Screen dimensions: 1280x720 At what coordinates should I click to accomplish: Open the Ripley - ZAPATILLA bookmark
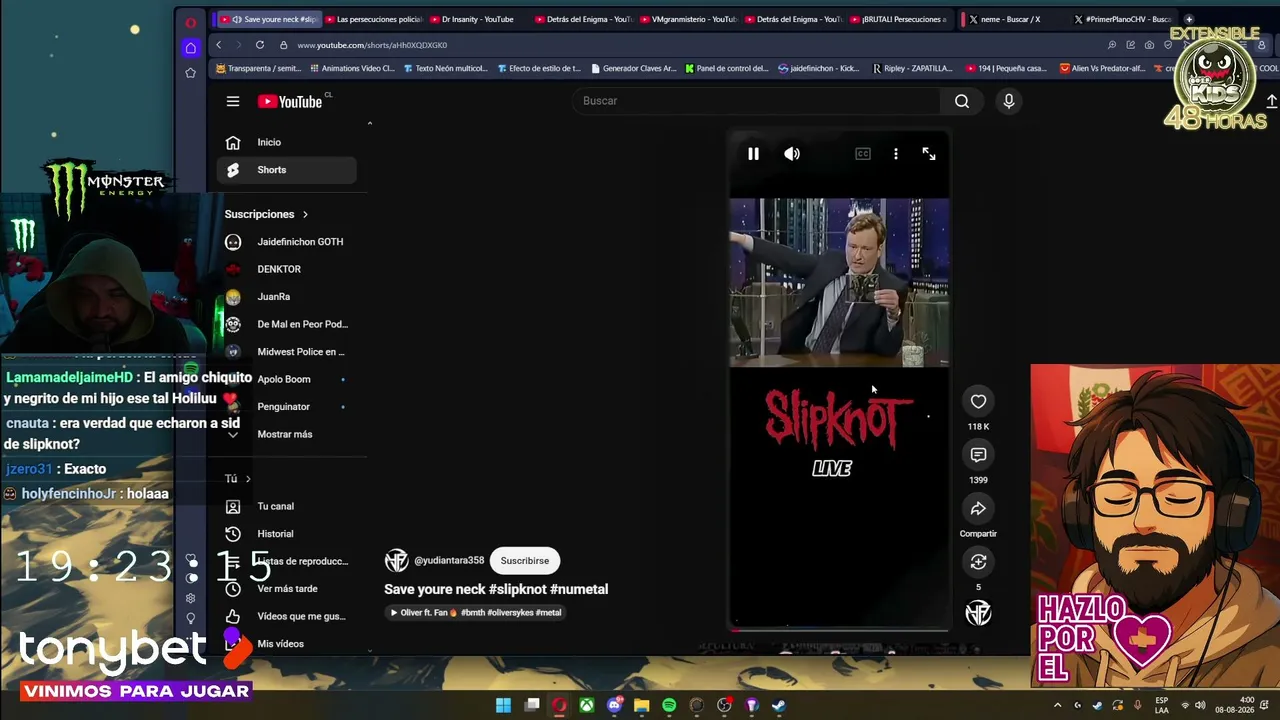point(912,69)
